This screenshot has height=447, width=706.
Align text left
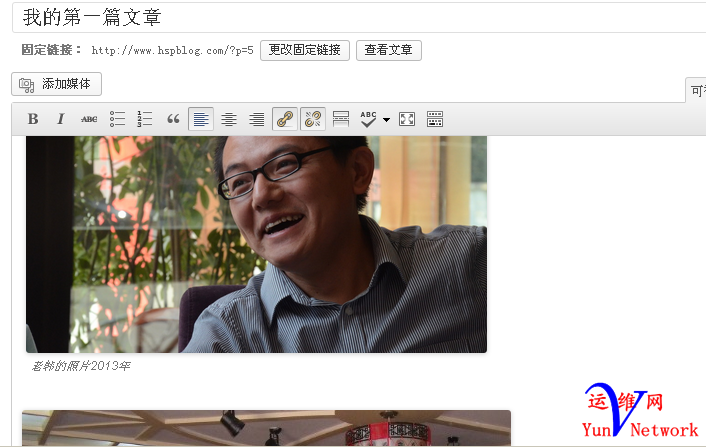pos(201,119)
